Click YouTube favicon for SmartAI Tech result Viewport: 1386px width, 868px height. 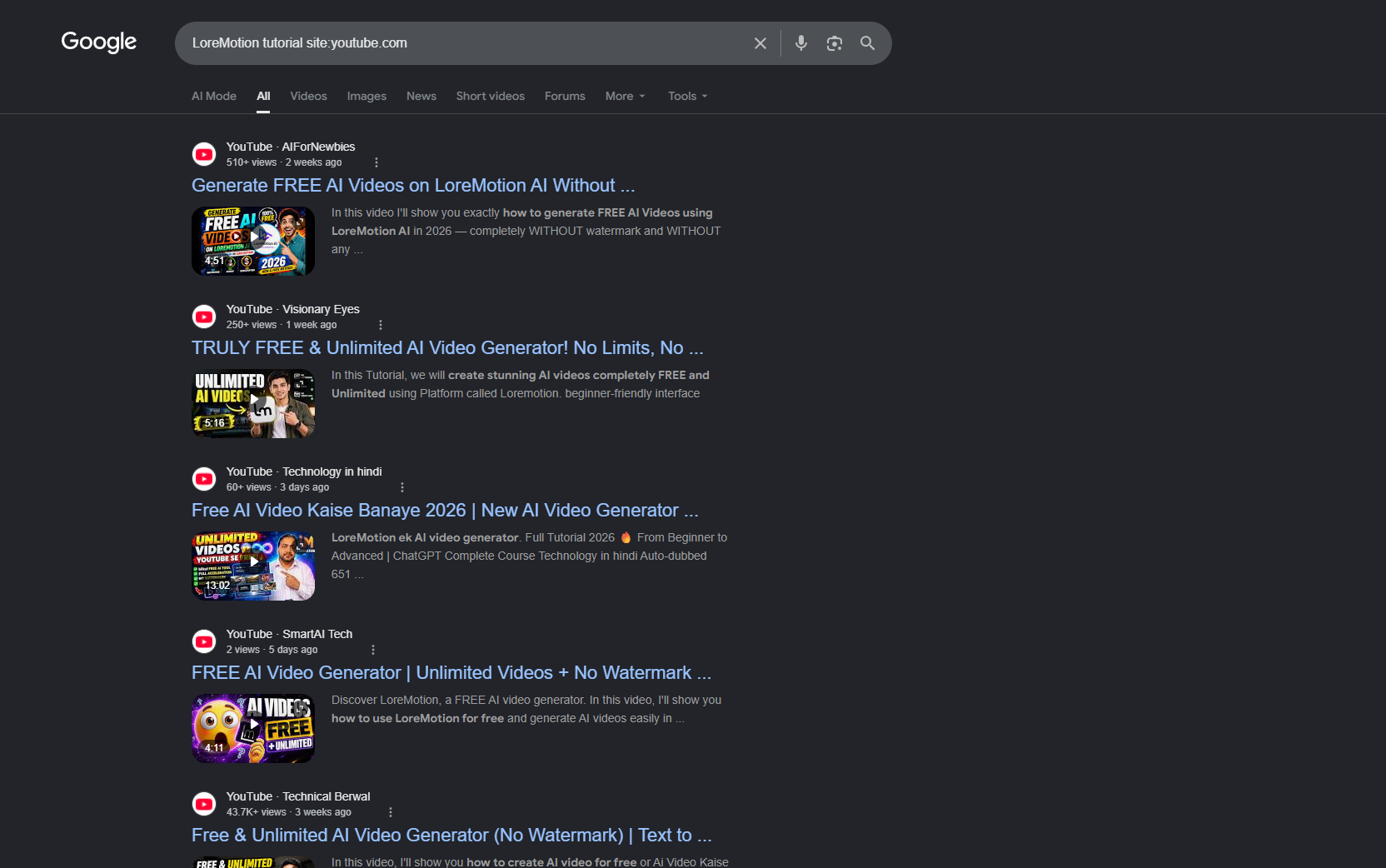pyautogui.click(x=204, y=641)
